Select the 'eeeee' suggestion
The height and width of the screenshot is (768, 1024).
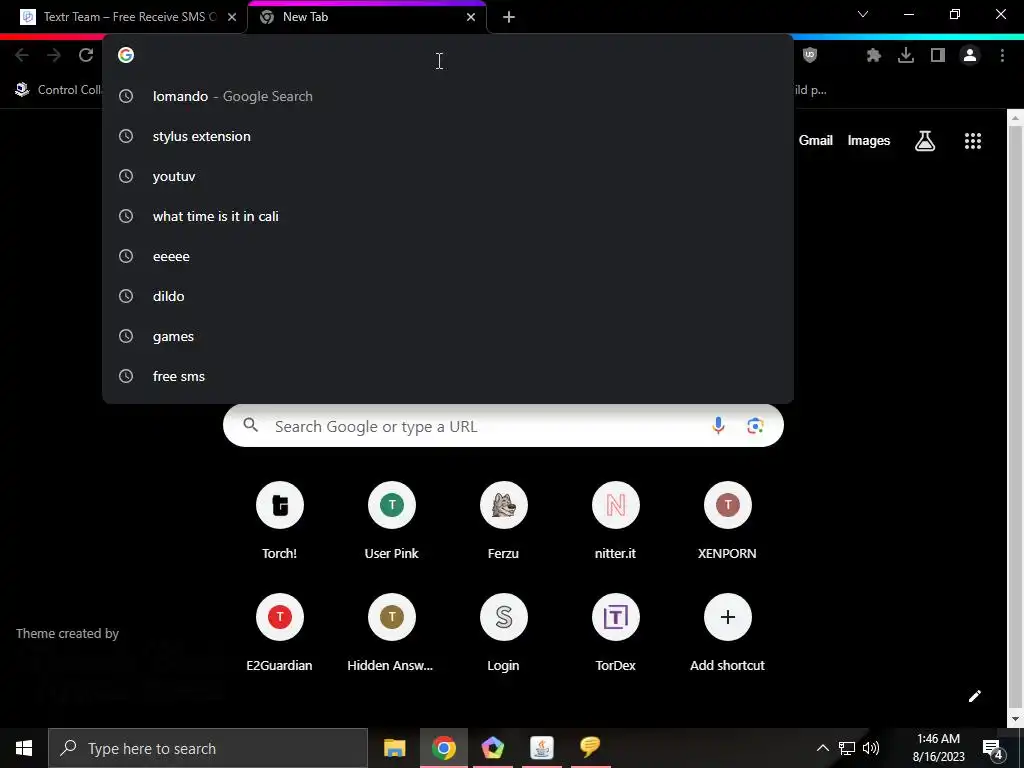[448, 256]
